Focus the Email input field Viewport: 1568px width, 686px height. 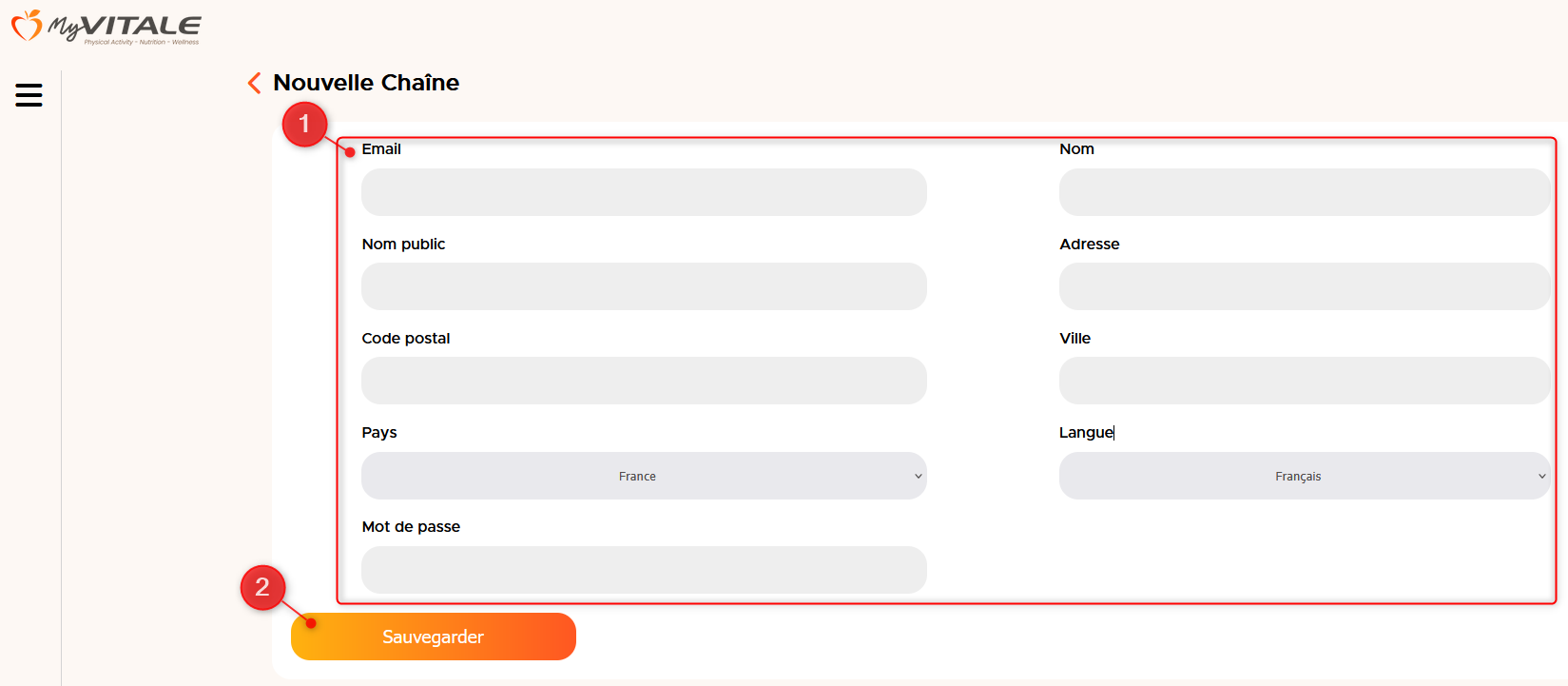coord(644,192)
